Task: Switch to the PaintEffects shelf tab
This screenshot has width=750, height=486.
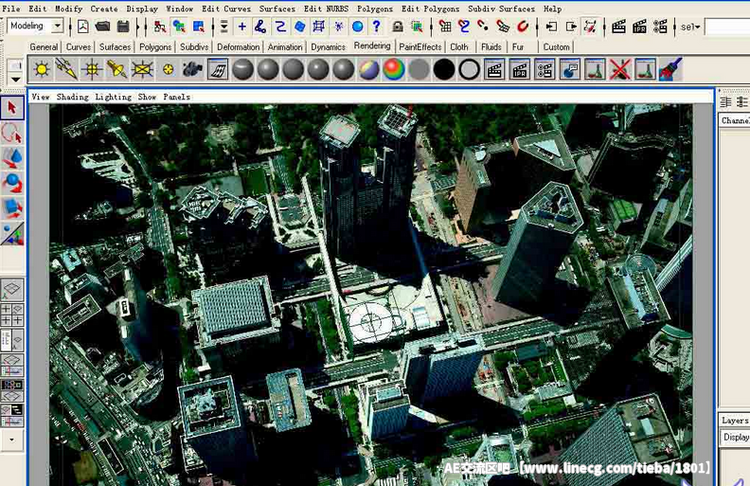Action: pyautogui.click(x=420, y=46)
